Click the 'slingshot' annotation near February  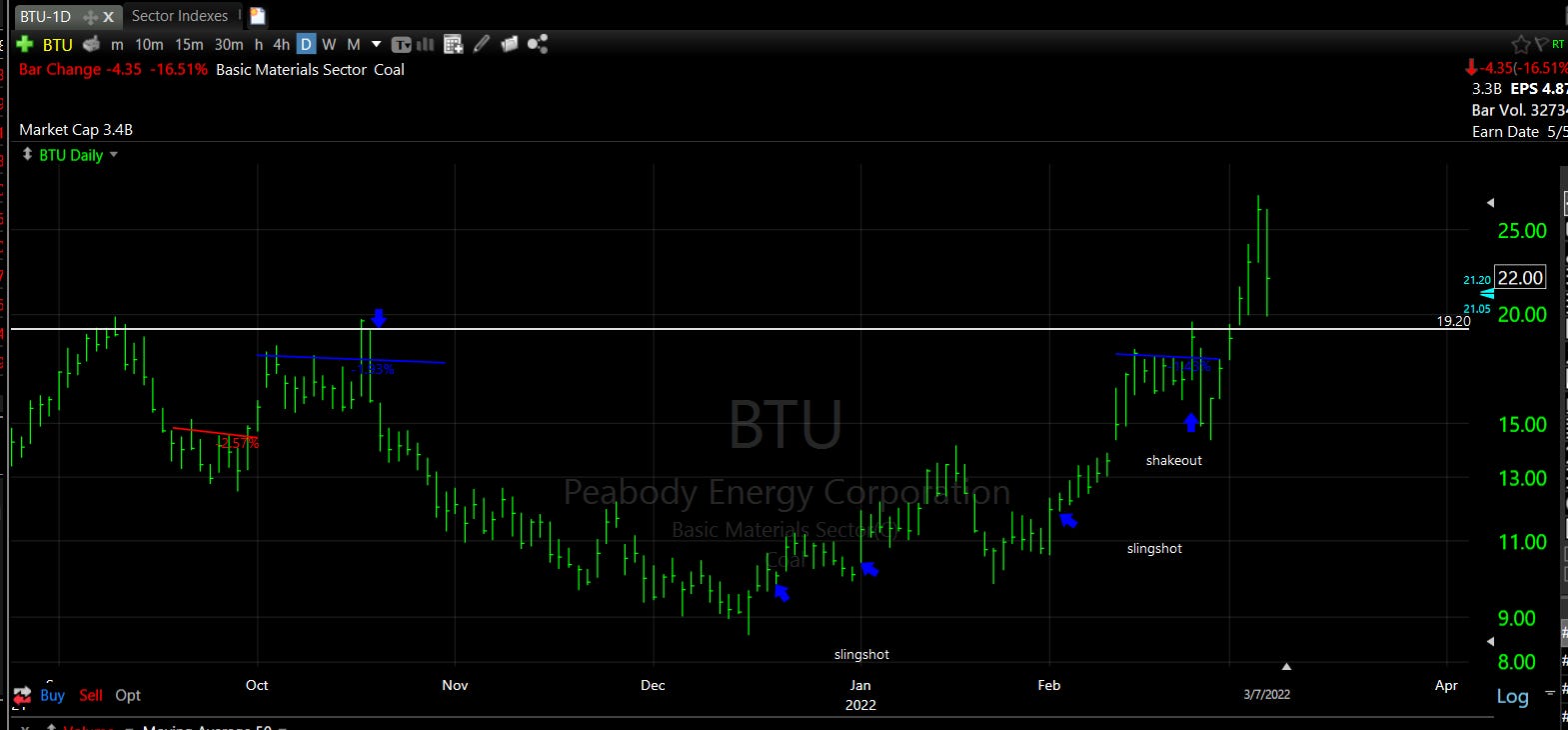(1154, 548)
